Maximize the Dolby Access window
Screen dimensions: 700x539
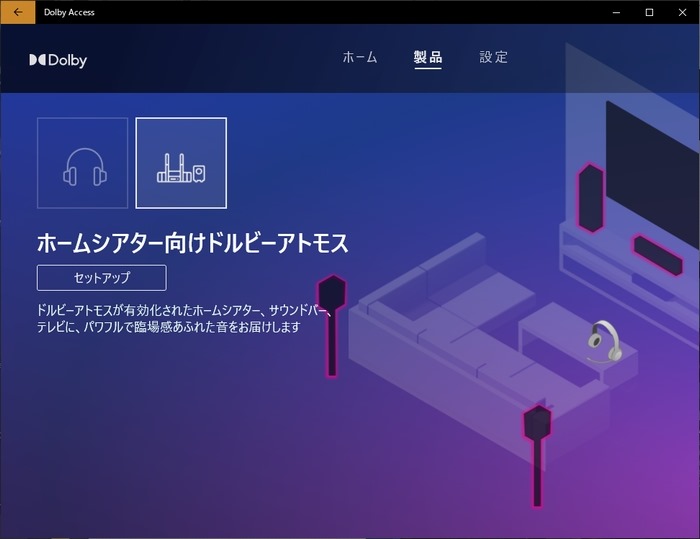650,13
